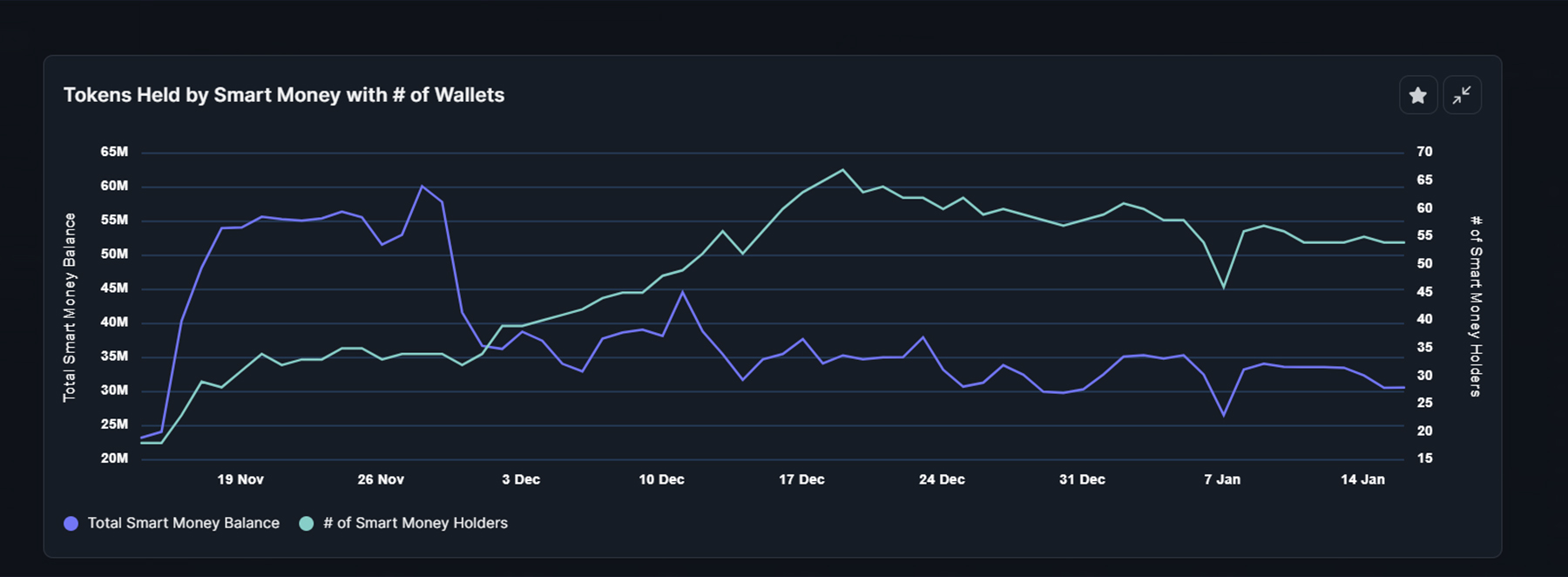Viewport: 1568px width, 577px height.
Task: Click the 20M left axis label
Action: pyautogui.click(x=114, y=458)
